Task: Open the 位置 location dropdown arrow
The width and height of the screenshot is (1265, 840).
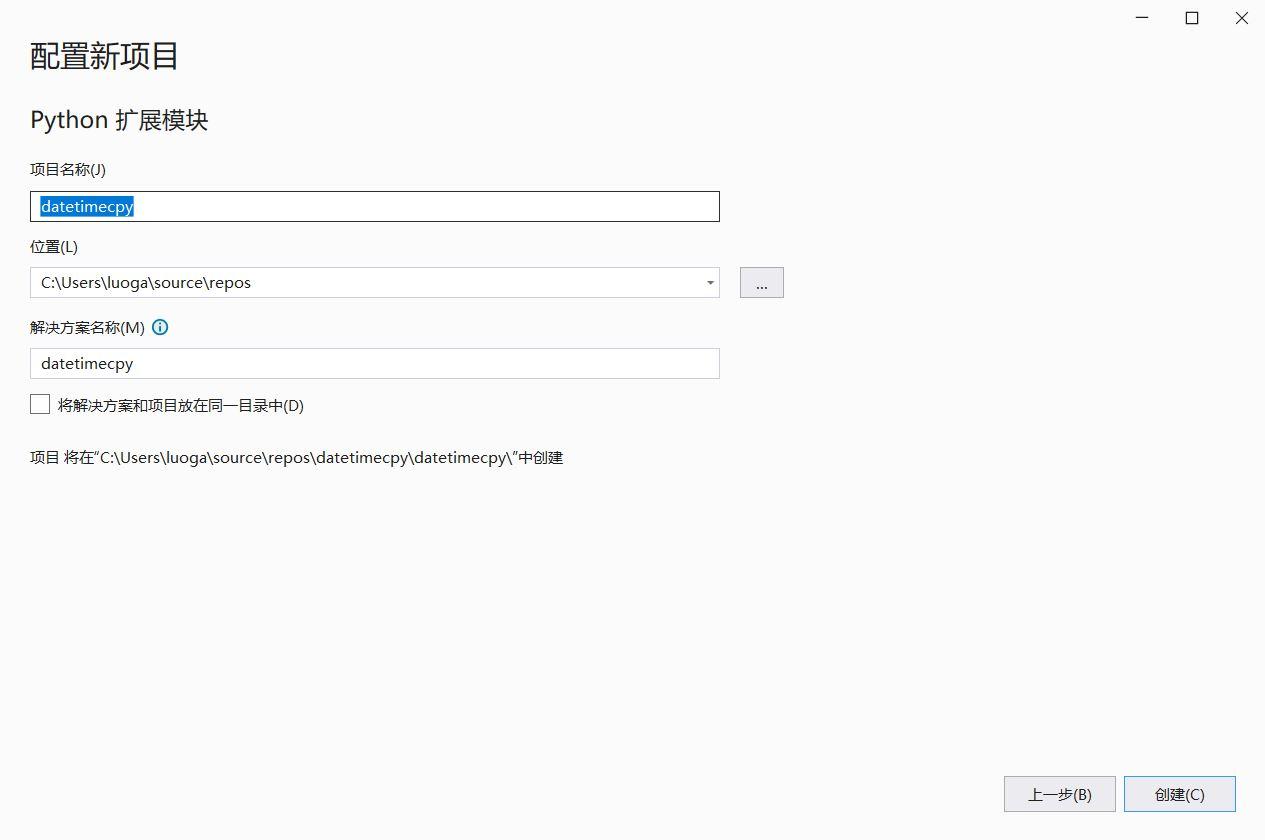Action: click(710, 283)
